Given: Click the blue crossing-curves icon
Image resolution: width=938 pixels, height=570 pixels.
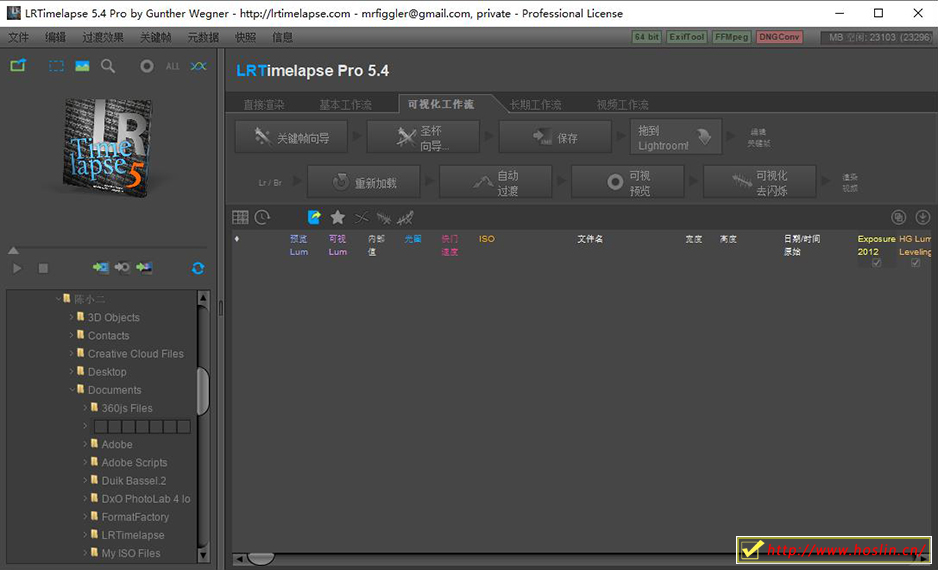Looking at the screenshot, I should point(198,66).
